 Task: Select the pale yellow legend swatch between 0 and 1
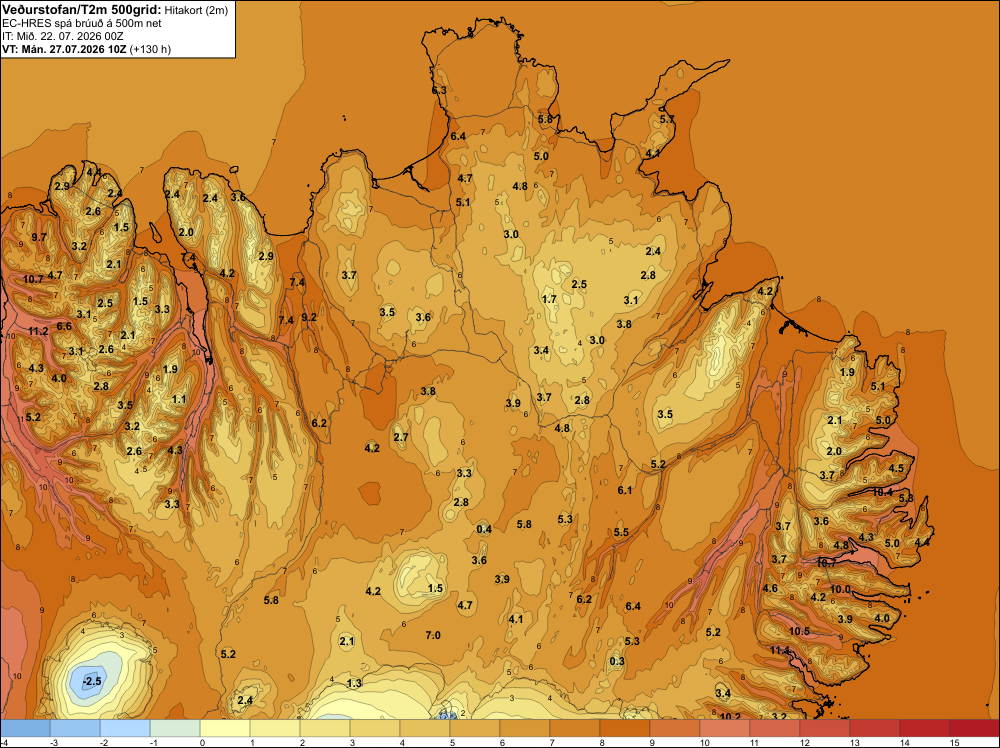tap(225, 728)
